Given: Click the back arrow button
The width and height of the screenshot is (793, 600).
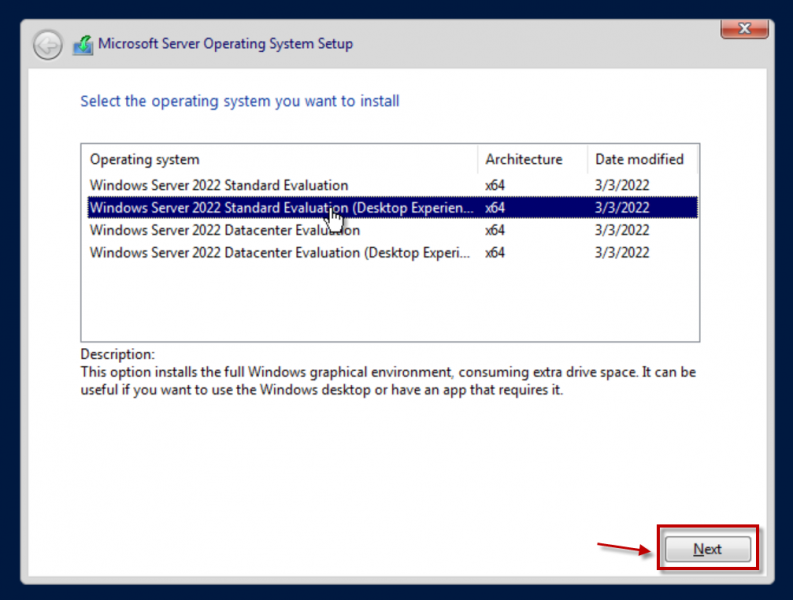Looking at the screenshot, I should click(x=48, y=45).
